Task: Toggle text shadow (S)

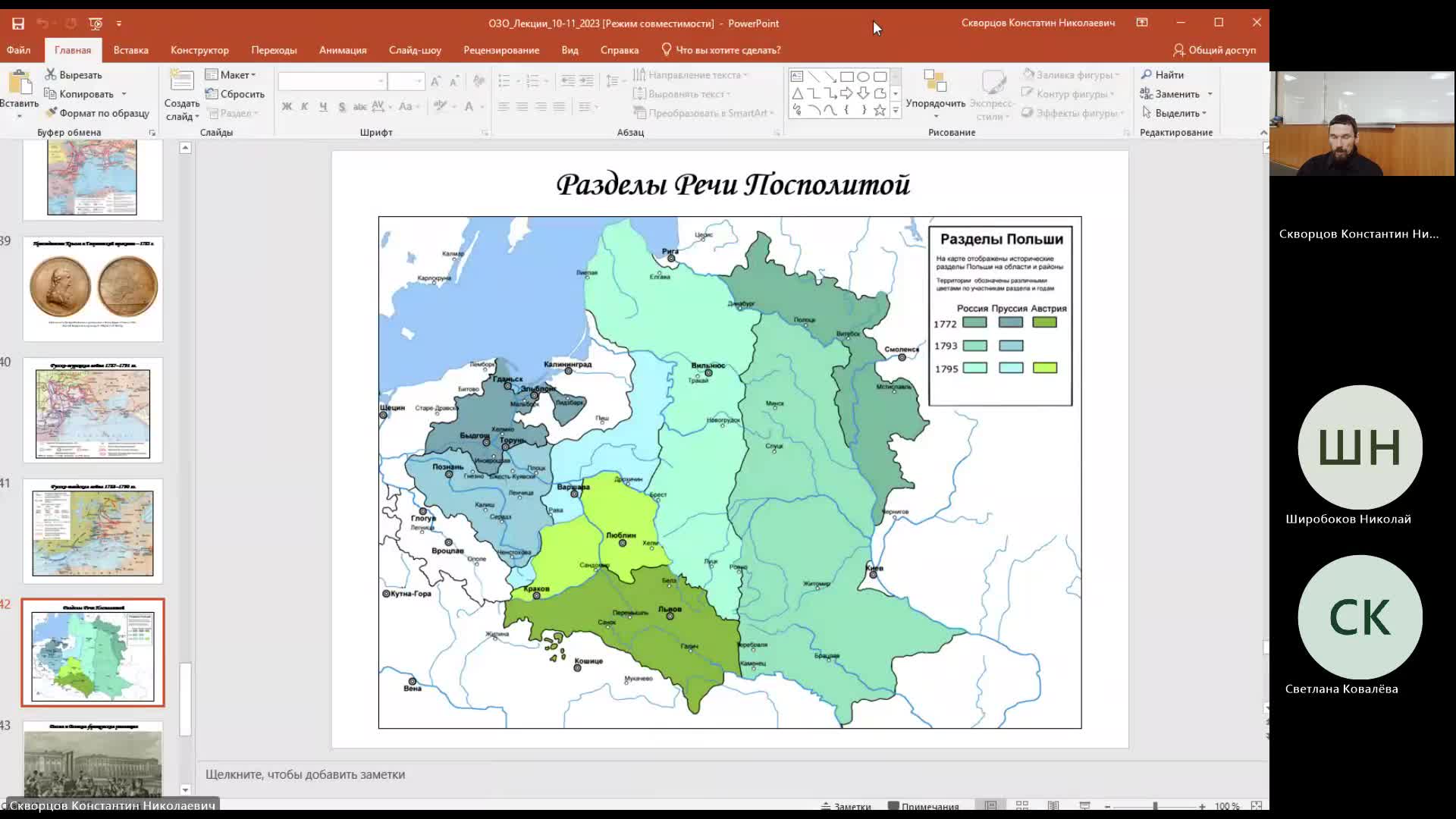Action: pyautogui.click(x=342, y=106)
